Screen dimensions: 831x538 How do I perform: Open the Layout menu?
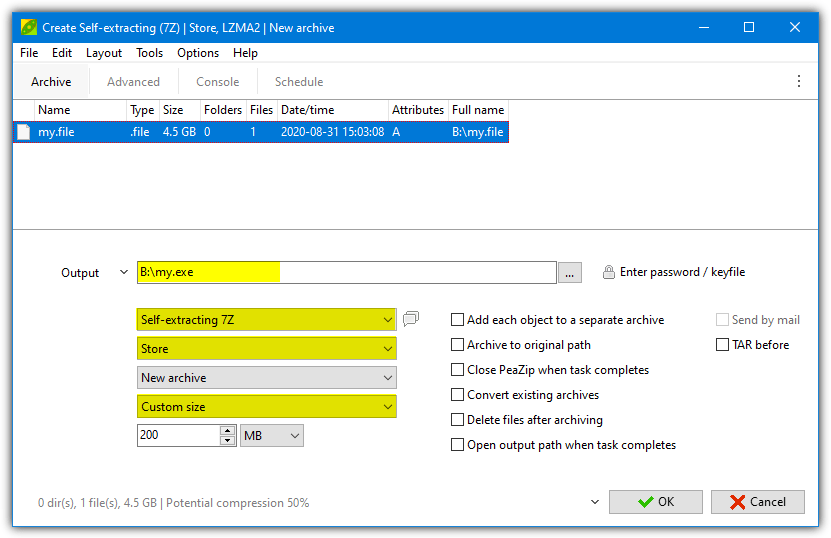pos(104,53)
